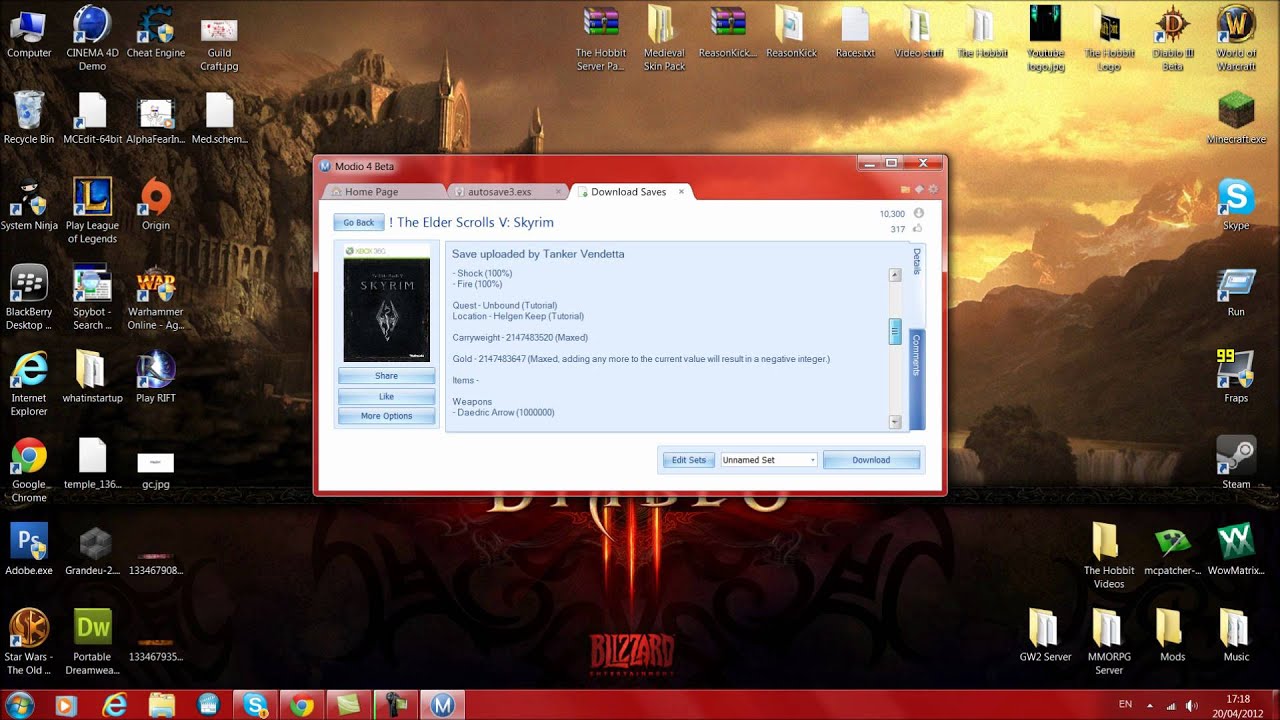Open the Computer desktop icon
The image size is (1280, 720).
tap(29, 32)
